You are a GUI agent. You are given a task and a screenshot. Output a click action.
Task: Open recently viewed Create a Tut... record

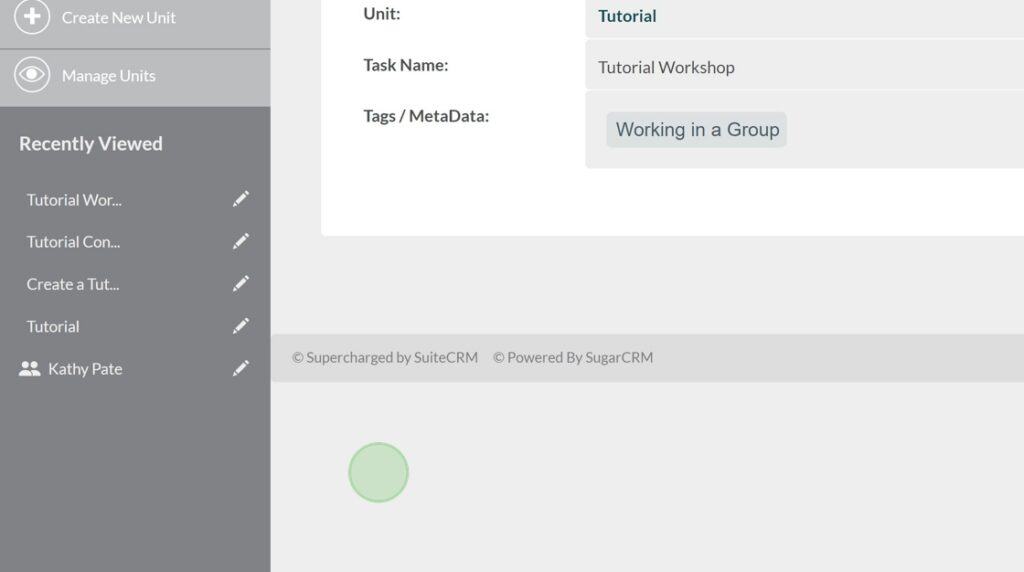coord(73,284)
